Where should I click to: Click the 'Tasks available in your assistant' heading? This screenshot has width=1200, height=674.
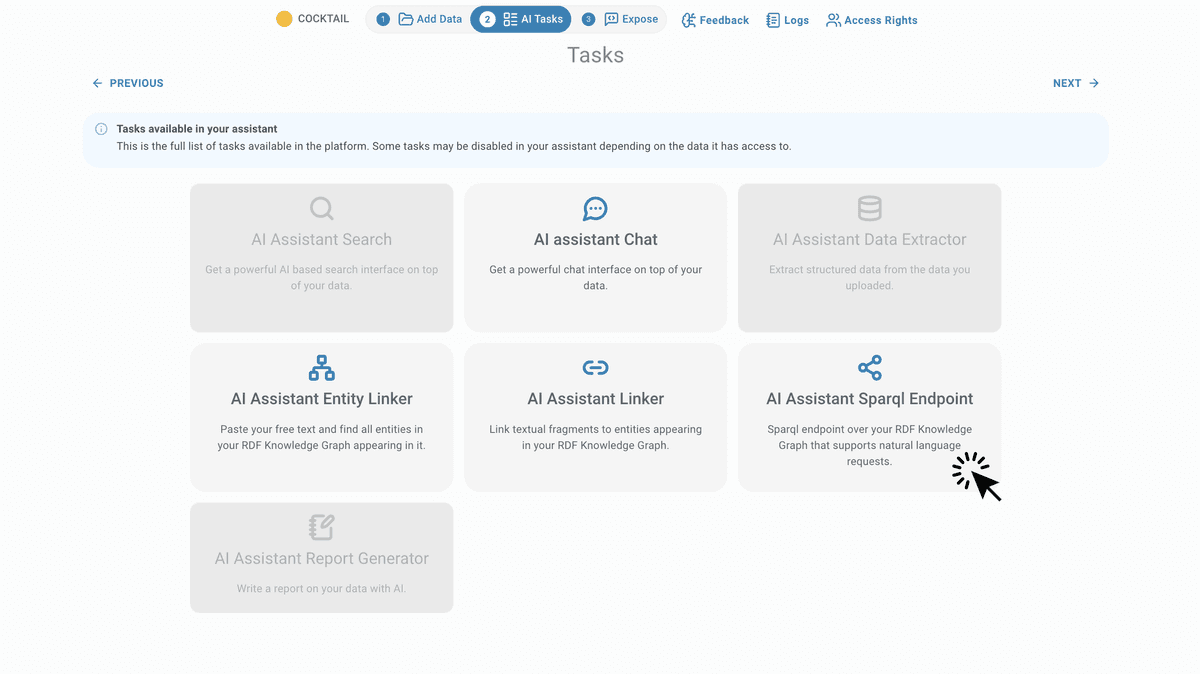pos(197,129)
